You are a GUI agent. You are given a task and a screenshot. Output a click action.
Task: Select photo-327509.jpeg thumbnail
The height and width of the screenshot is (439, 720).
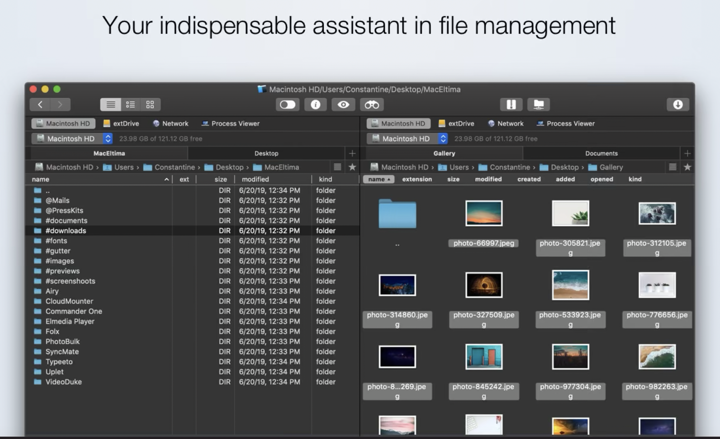[x=484, y=285]
